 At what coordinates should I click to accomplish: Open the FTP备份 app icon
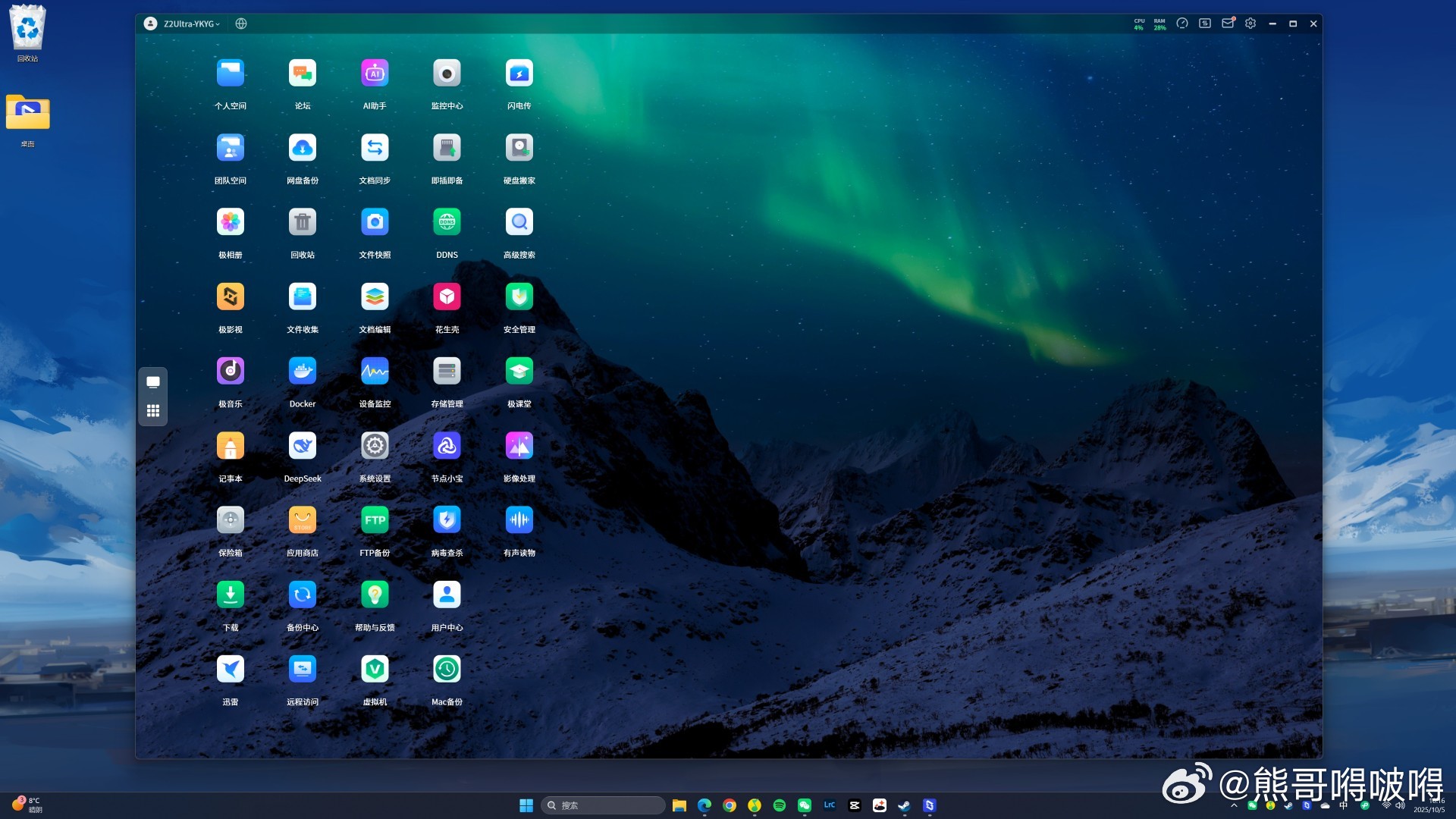point(375,520)
